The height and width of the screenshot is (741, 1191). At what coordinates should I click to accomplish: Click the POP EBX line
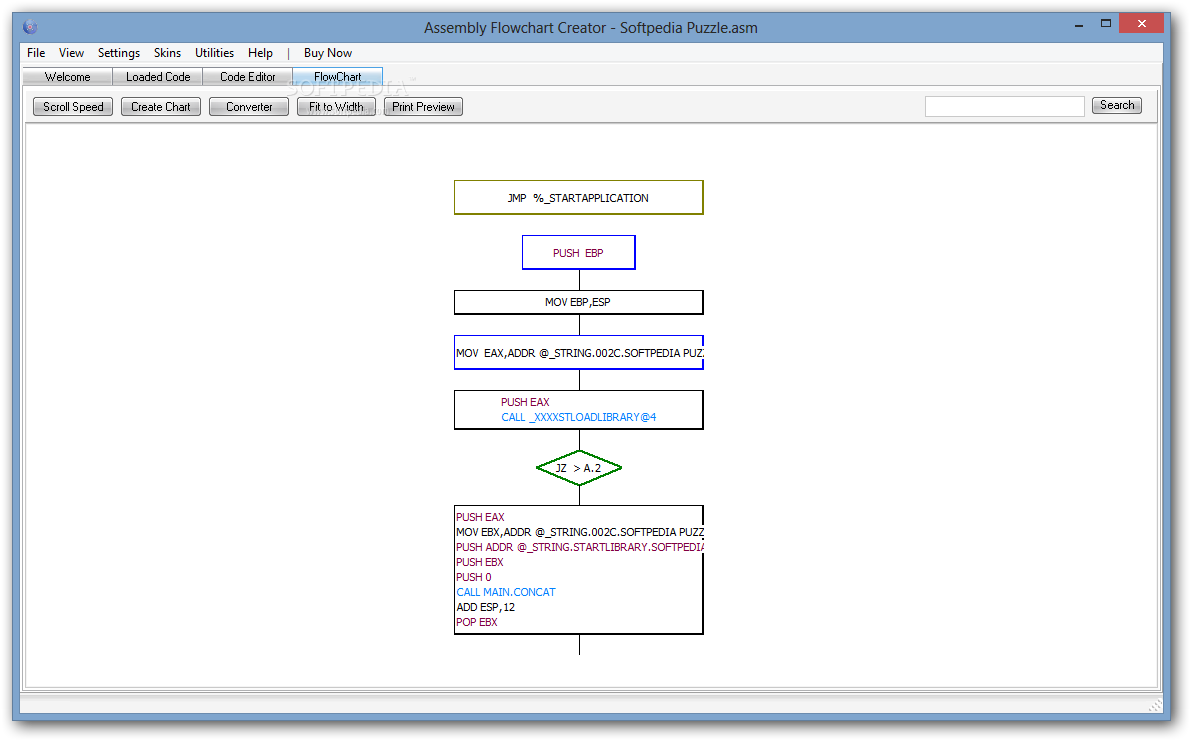pos(477,623)
